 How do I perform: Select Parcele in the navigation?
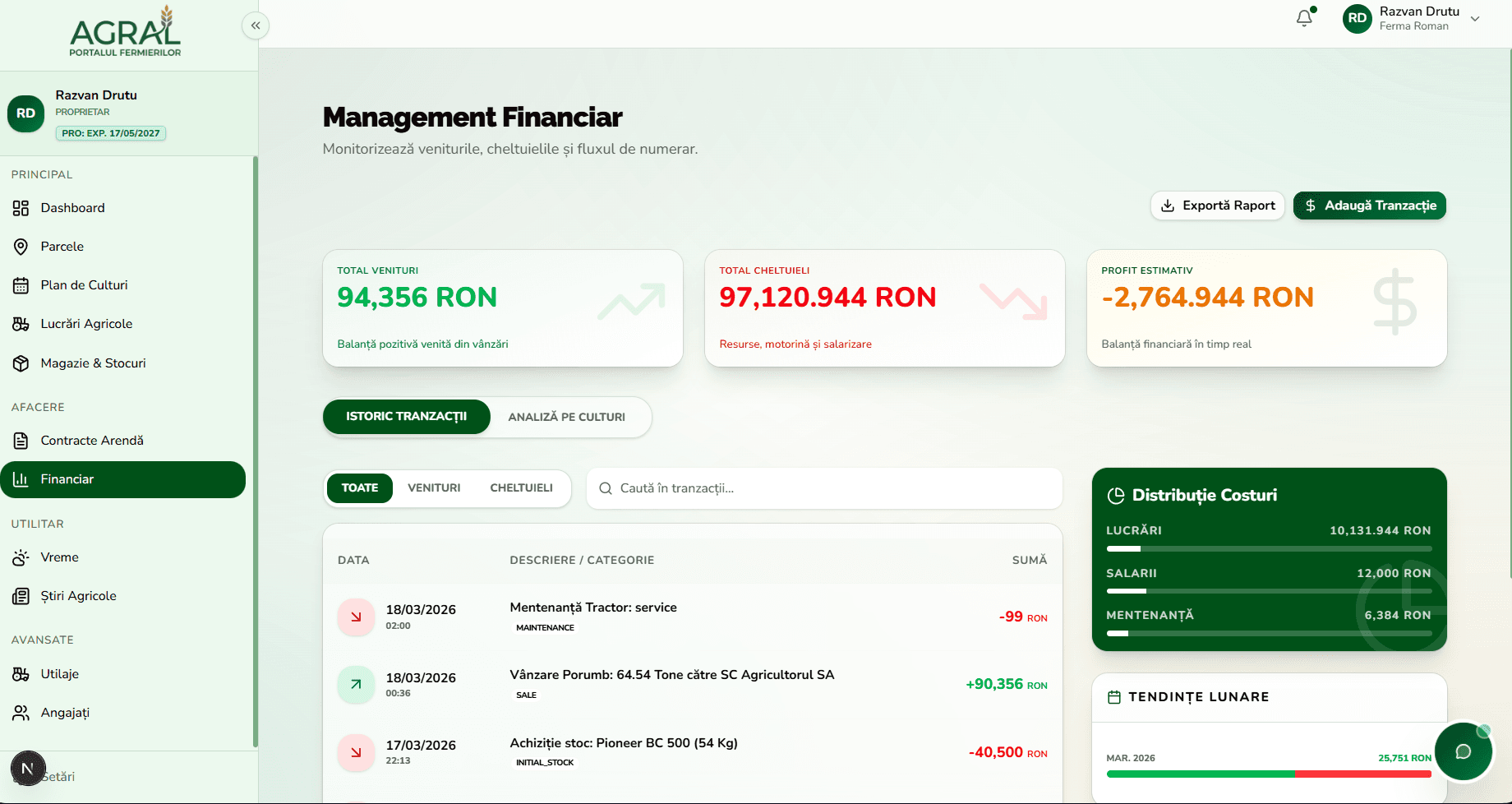click(62, 246)
